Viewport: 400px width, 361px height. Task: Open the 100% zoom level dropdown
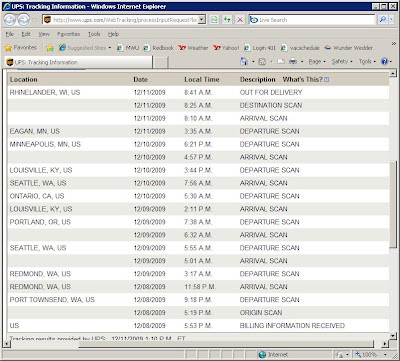pos(385,355)
